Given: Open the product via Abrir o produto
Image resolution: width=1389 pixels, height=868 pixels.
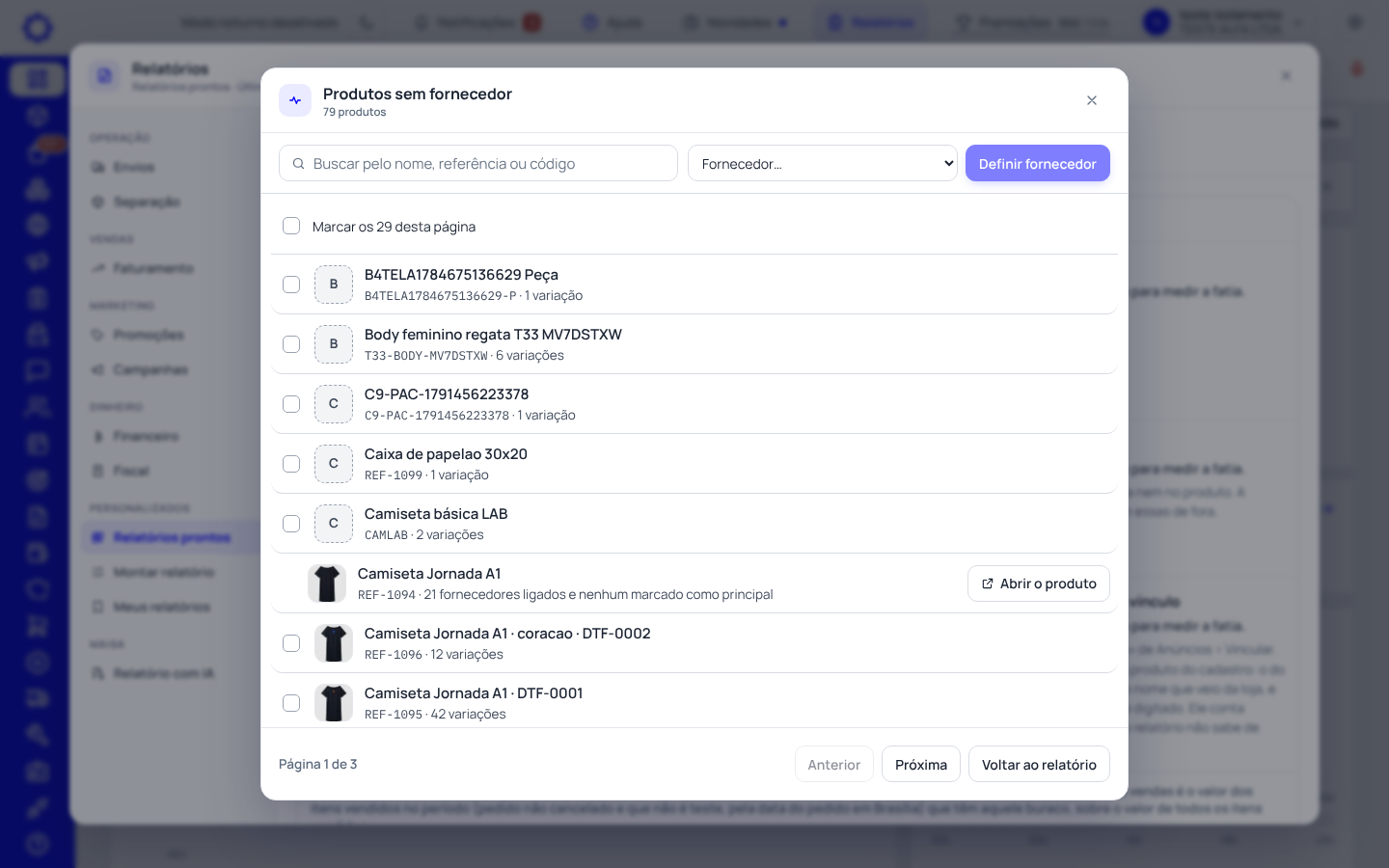Looking at the screenshot, I should [1039, 583].
